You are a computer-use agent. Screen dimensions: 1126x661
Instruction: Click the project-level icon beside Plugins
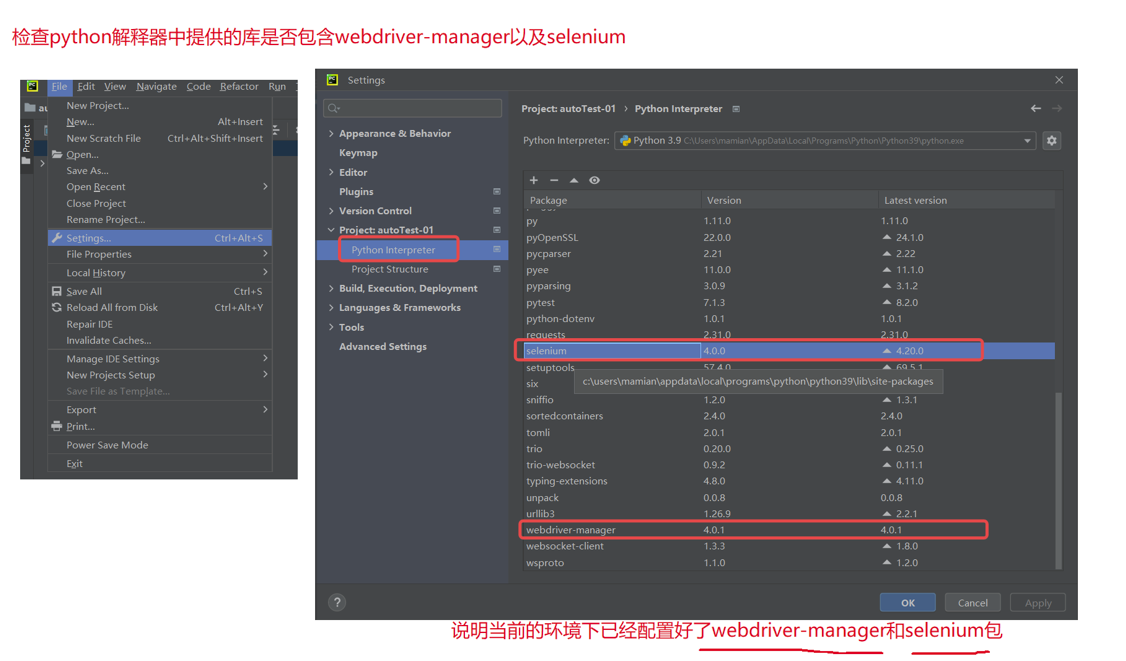coord(496,192)
